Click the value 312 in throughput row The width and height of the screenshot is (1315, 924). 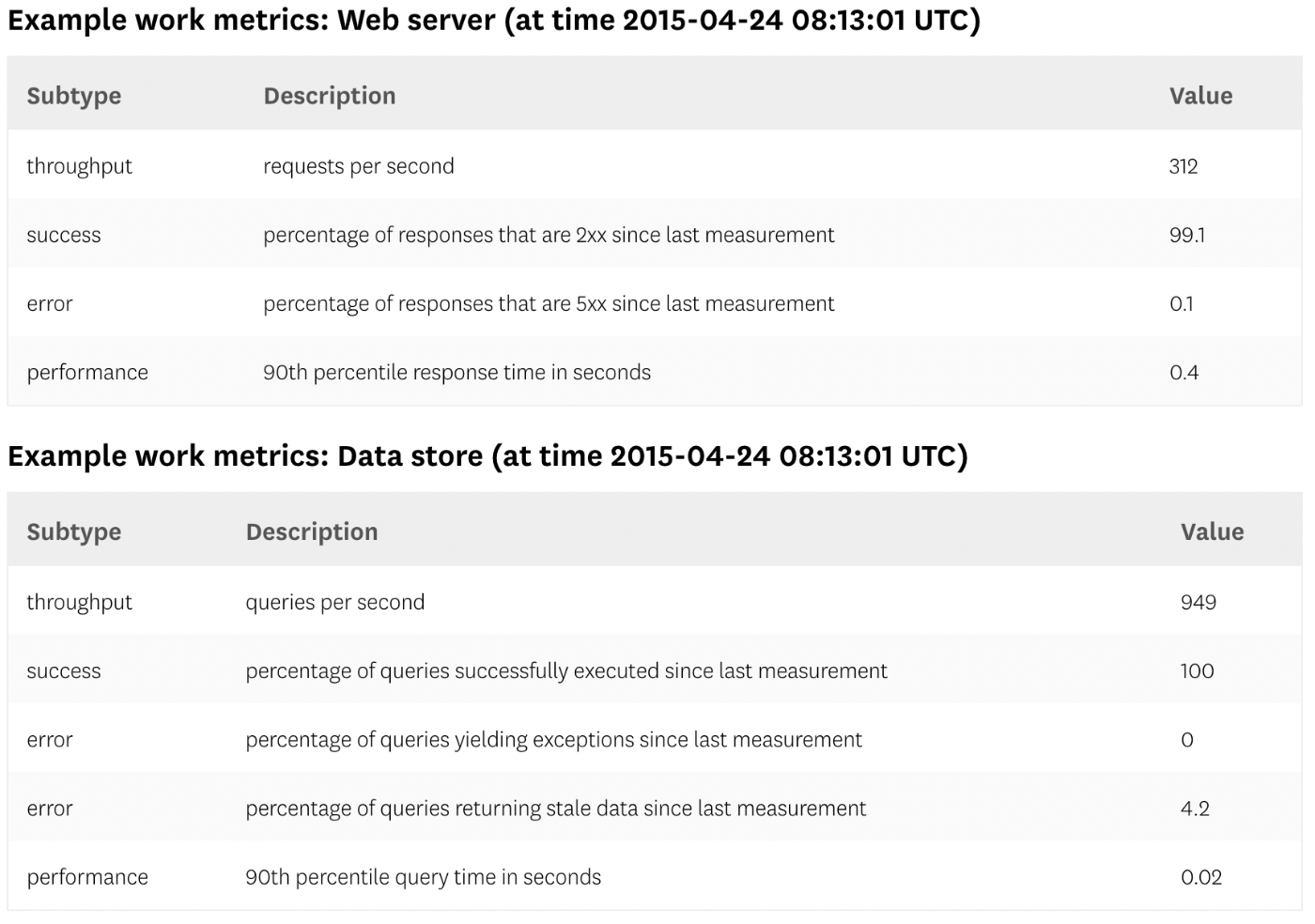[1183, 166]
